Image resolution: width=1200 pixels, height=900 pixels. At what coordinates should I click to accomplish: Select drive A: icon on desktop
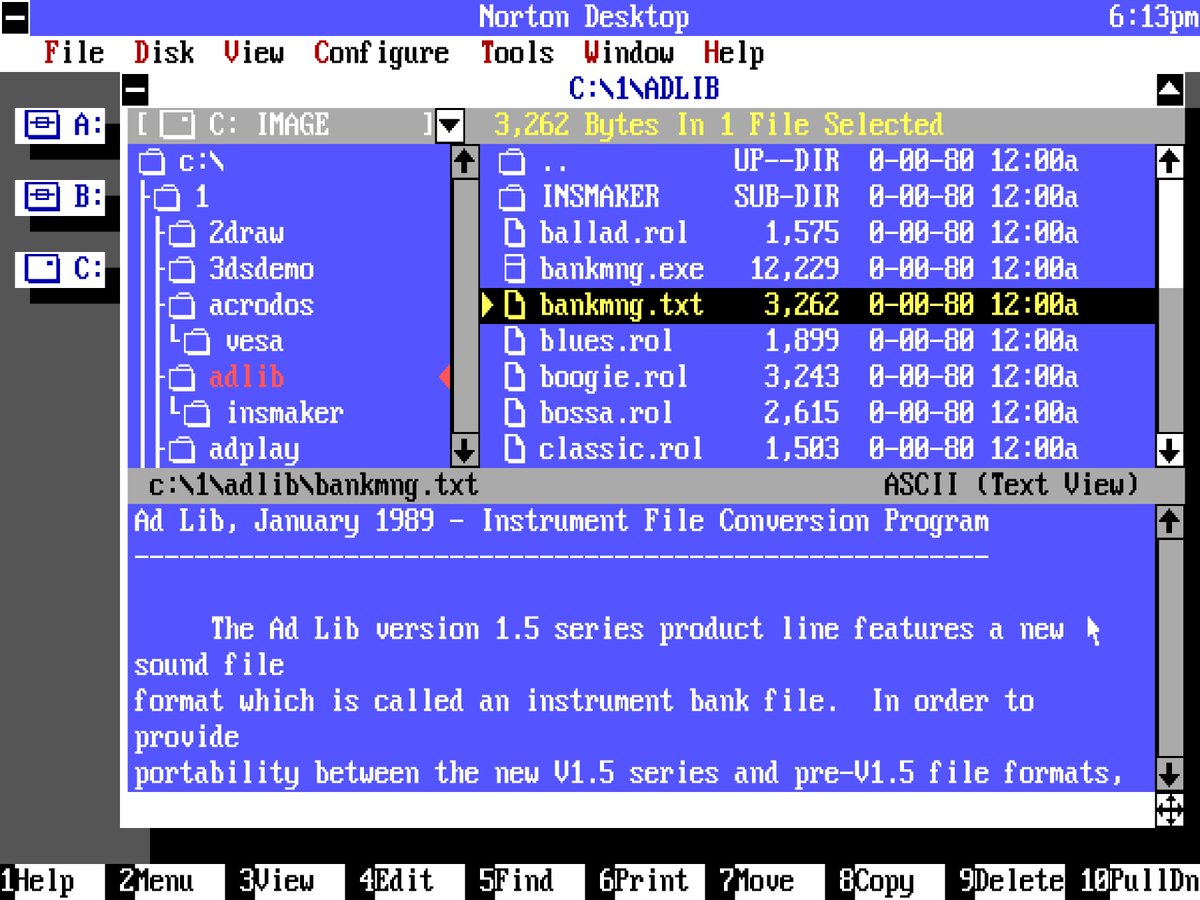click(x=60, y=125)
